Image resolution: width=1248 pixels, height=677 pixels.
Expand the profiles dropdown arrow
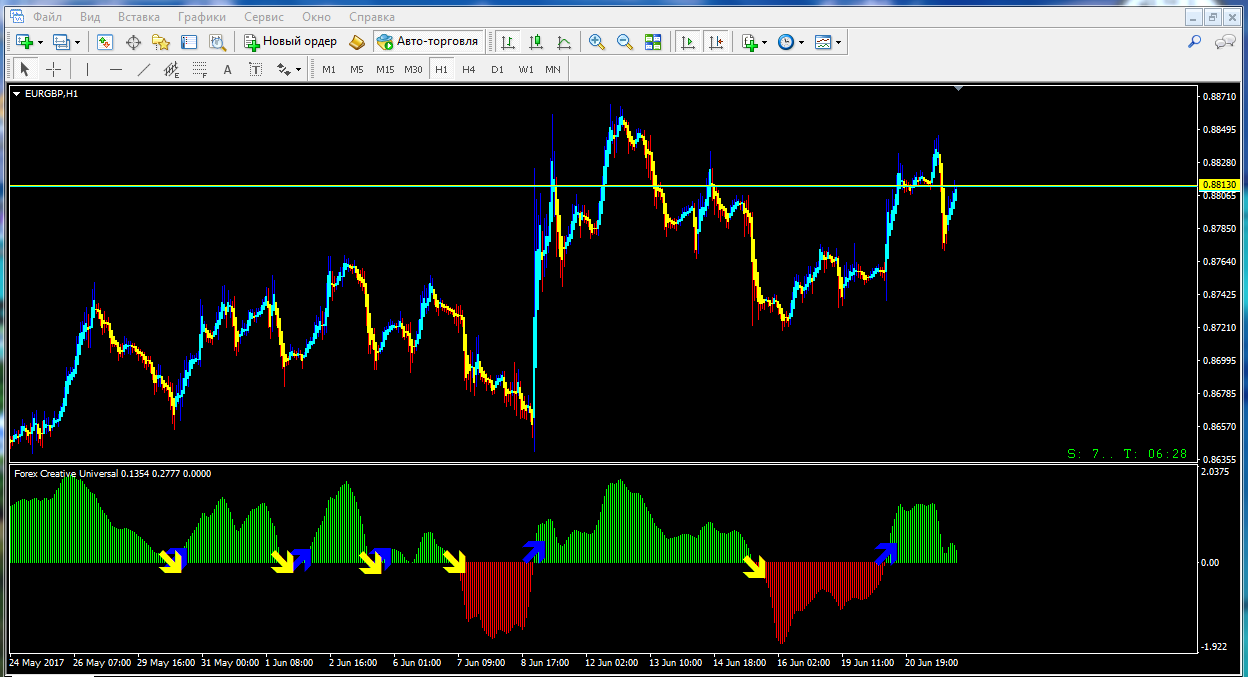point(77,42)
